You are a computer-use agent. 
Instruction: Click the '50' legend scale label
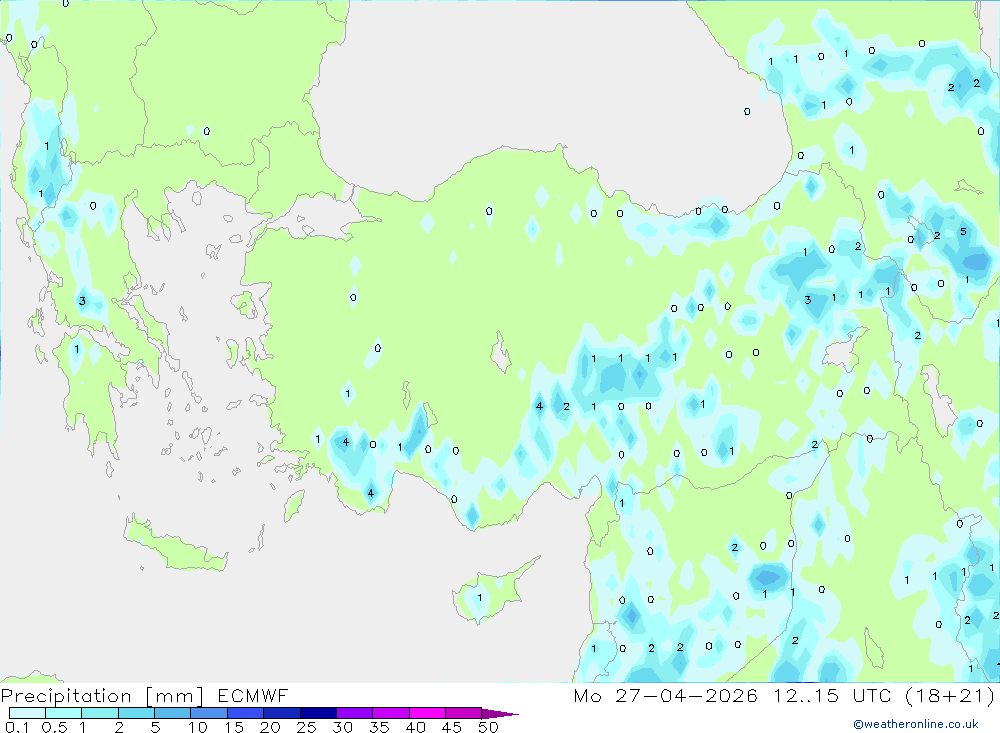tap(488, 727)
